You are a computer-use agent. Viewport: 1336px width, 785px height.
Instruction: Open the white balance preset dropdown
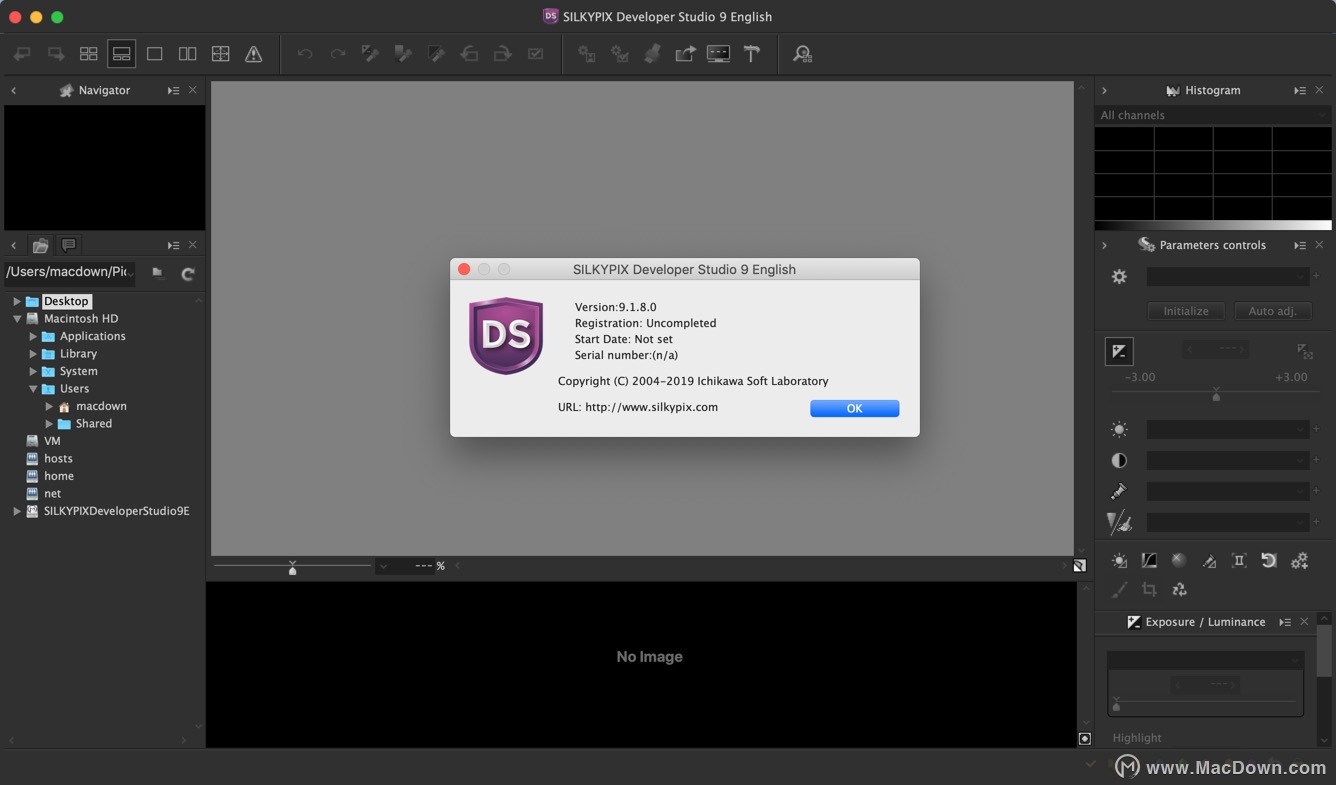pyautogui.click(x=1227, y=429)
